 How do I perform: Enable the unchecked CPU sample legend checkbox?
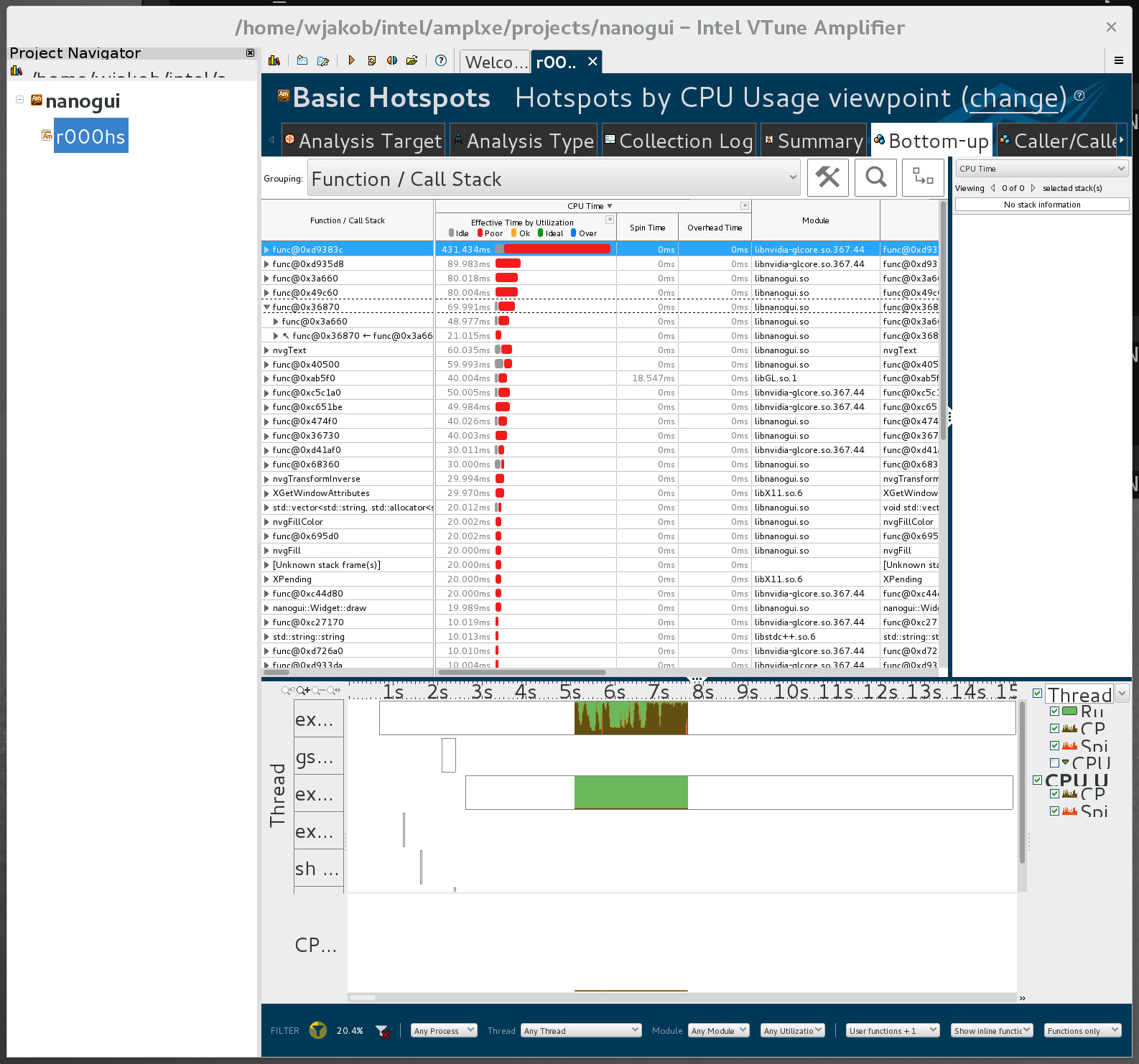point(1054,763)
